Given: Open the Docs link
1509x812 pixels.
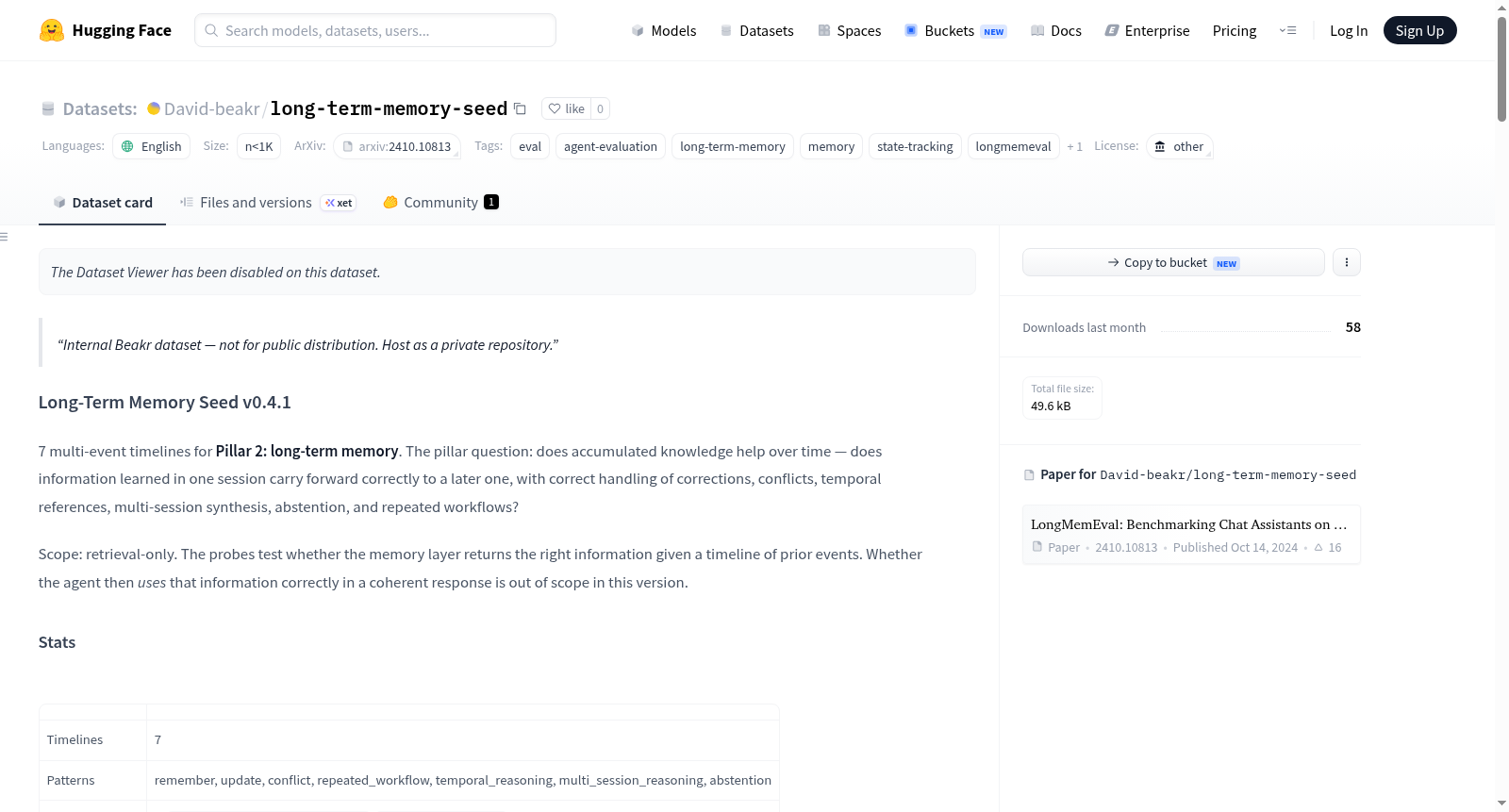Looking at the screenshot, I should [1056, 30].
